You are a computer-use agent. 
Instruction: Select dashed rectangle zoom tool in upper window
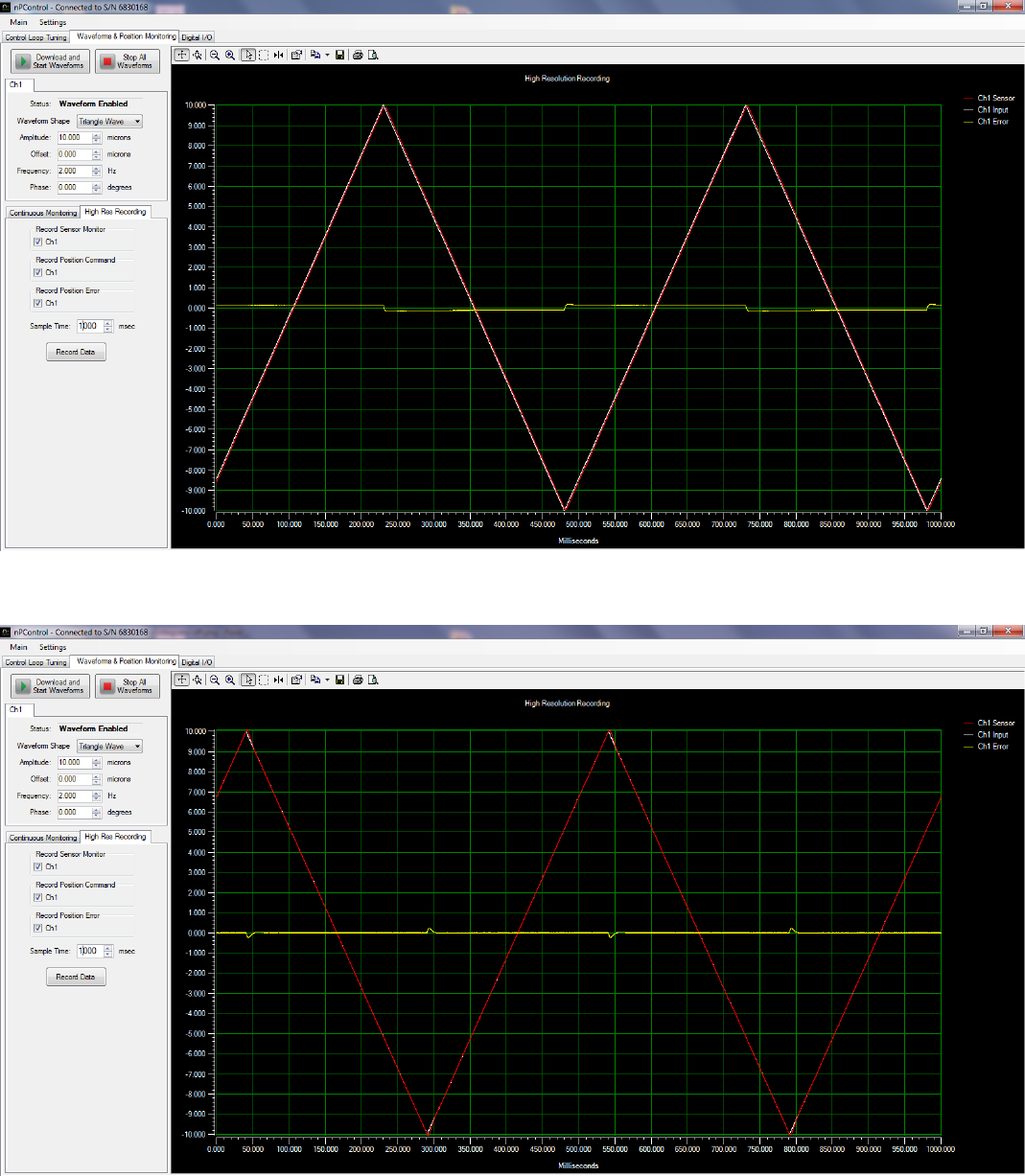tap(263, 55)
